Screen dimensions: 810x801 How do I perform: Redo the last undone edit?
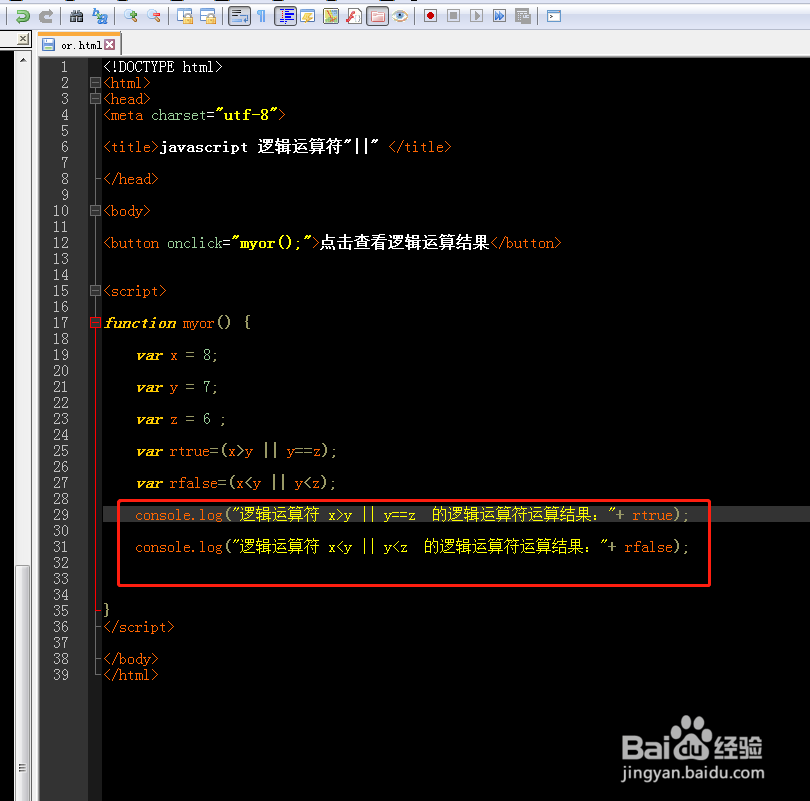point(46,17)
